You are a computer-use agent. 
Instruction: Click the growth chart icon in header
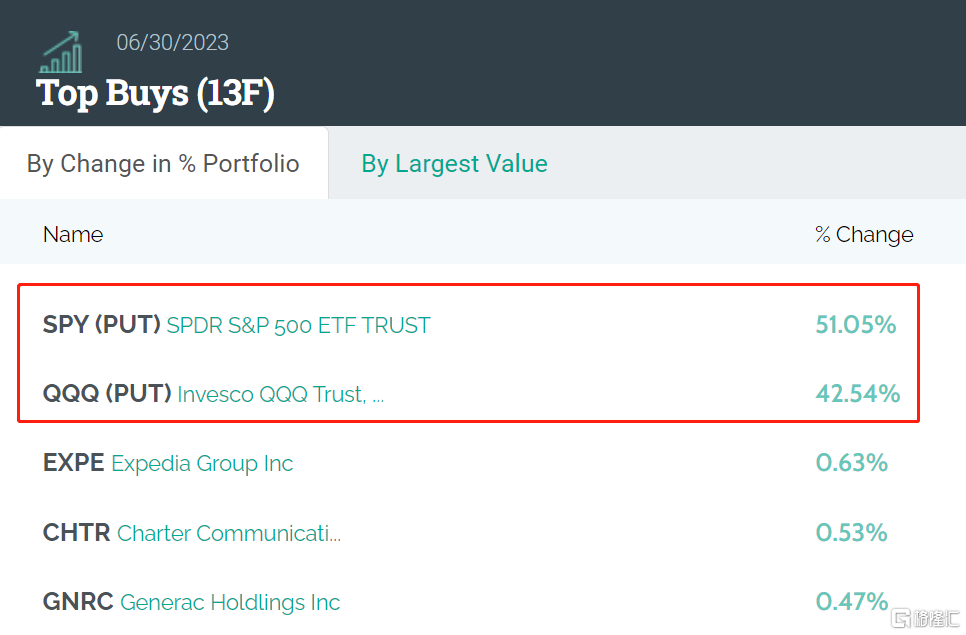(x=61, y=53)
